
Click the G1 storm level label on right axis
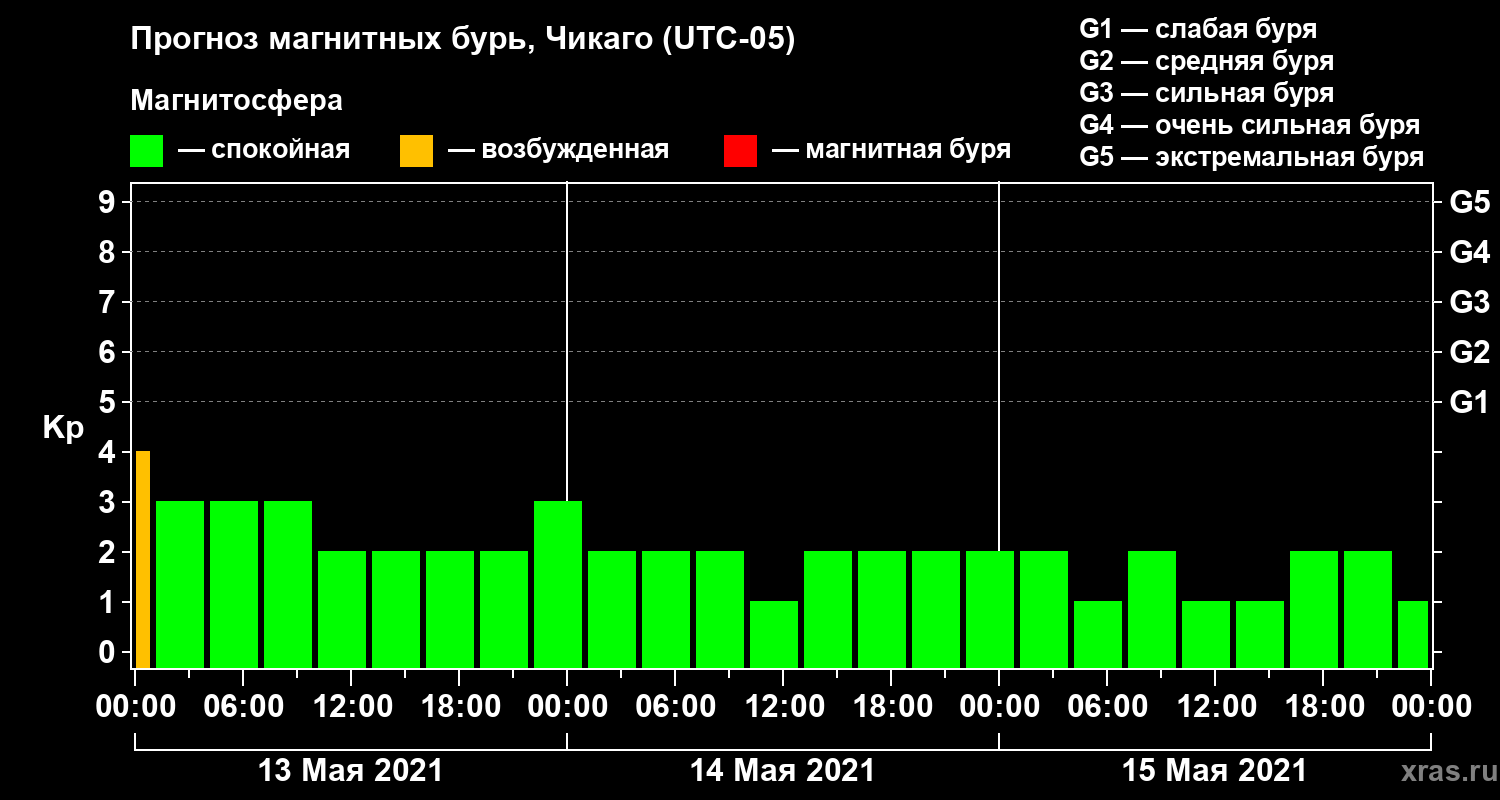click(1469, 402)
